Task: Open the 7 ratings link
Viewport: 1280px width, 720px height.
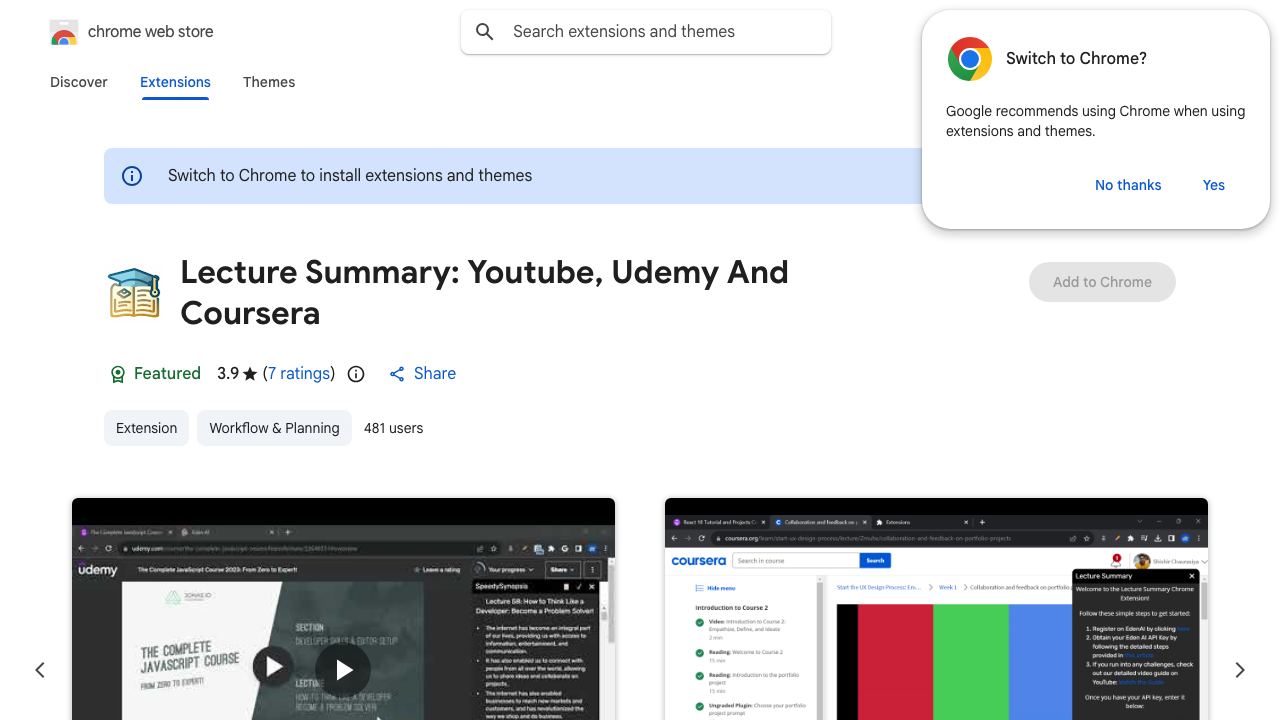Action: point(299,373)
